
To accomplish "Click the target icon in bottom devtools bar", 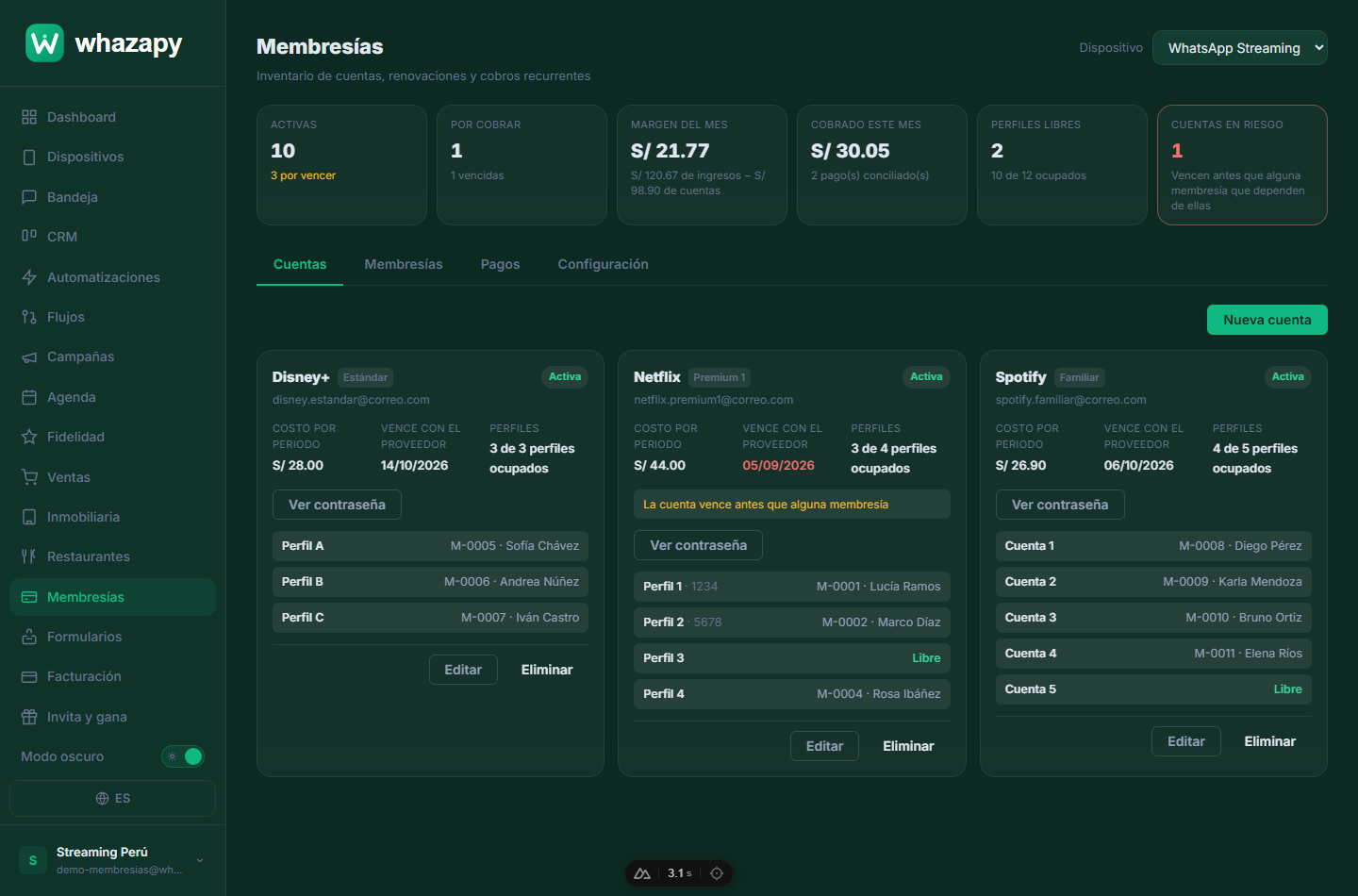I will click(x=717, y=873).
